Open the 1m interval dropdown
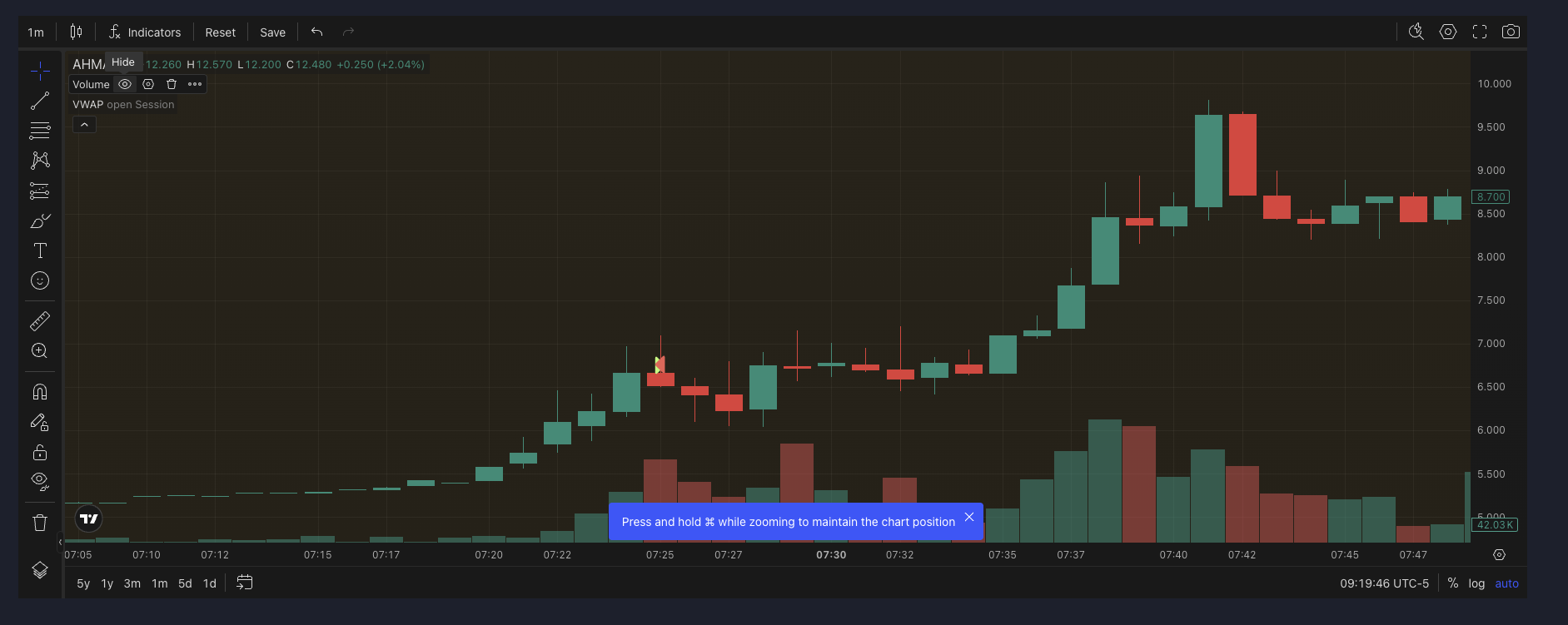 pos(36,32)
